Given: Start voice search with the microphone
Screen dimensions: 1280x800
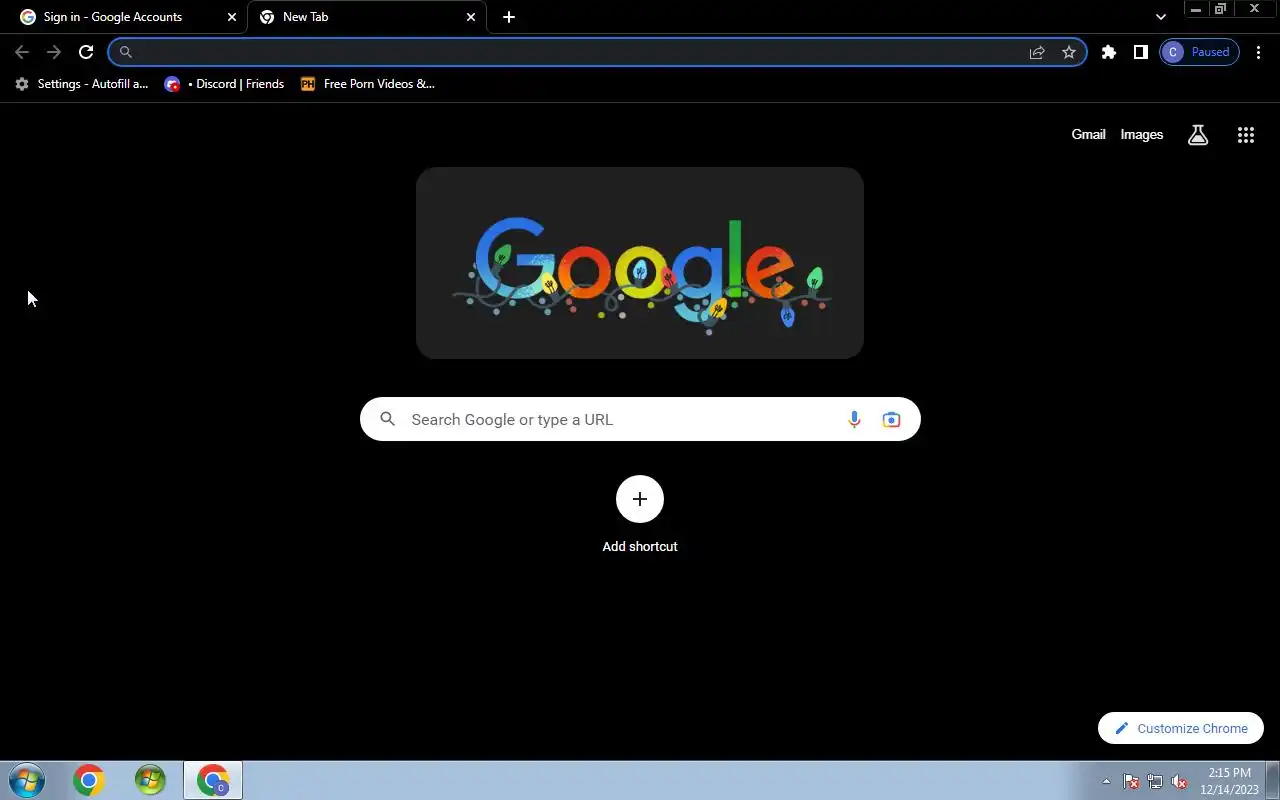Looking at the screenshot, I should coord(854,419).
